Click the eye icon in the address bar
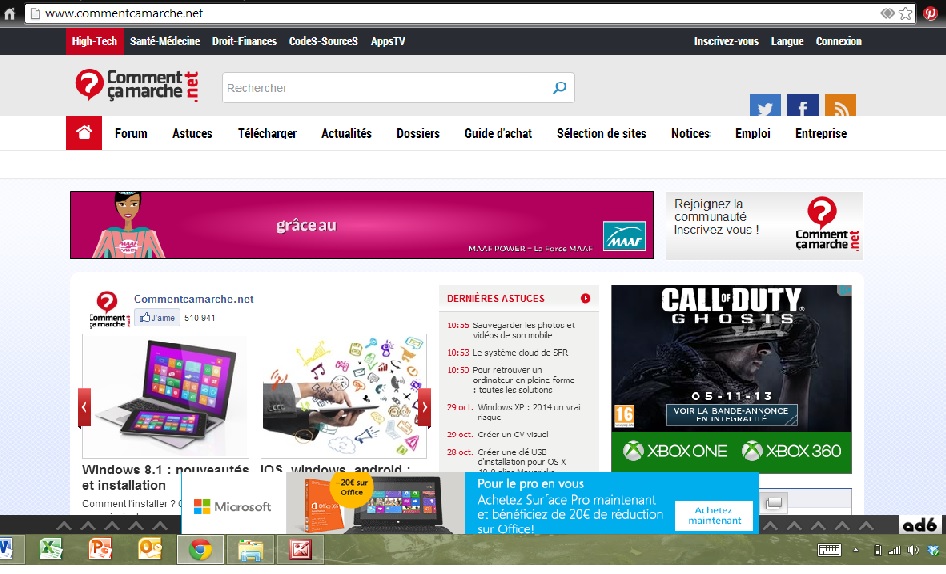 887,13
